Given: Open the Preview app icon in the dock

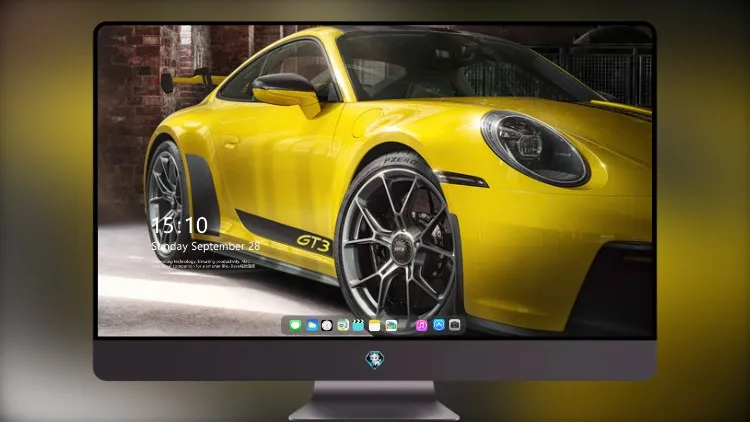Looking at the screenshot, I should coord(342,325).
